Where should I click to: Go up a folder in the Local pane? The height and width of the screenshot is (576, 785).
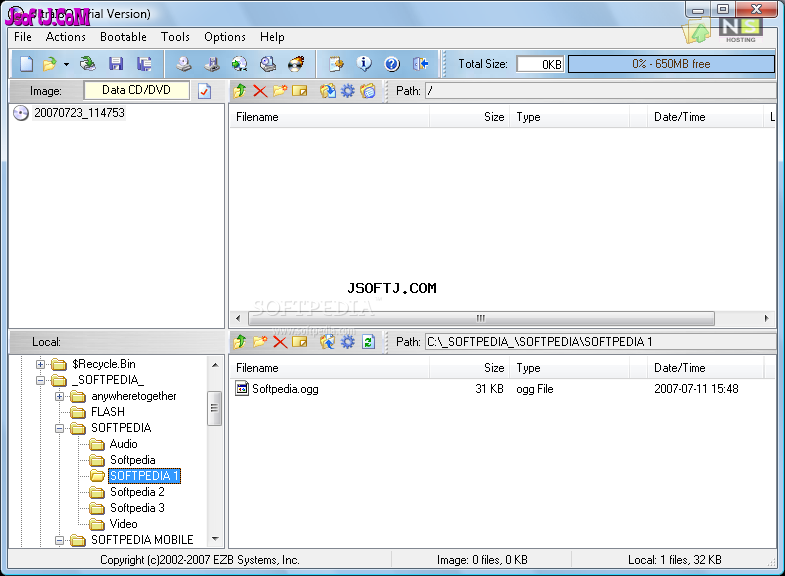(240, 342)
